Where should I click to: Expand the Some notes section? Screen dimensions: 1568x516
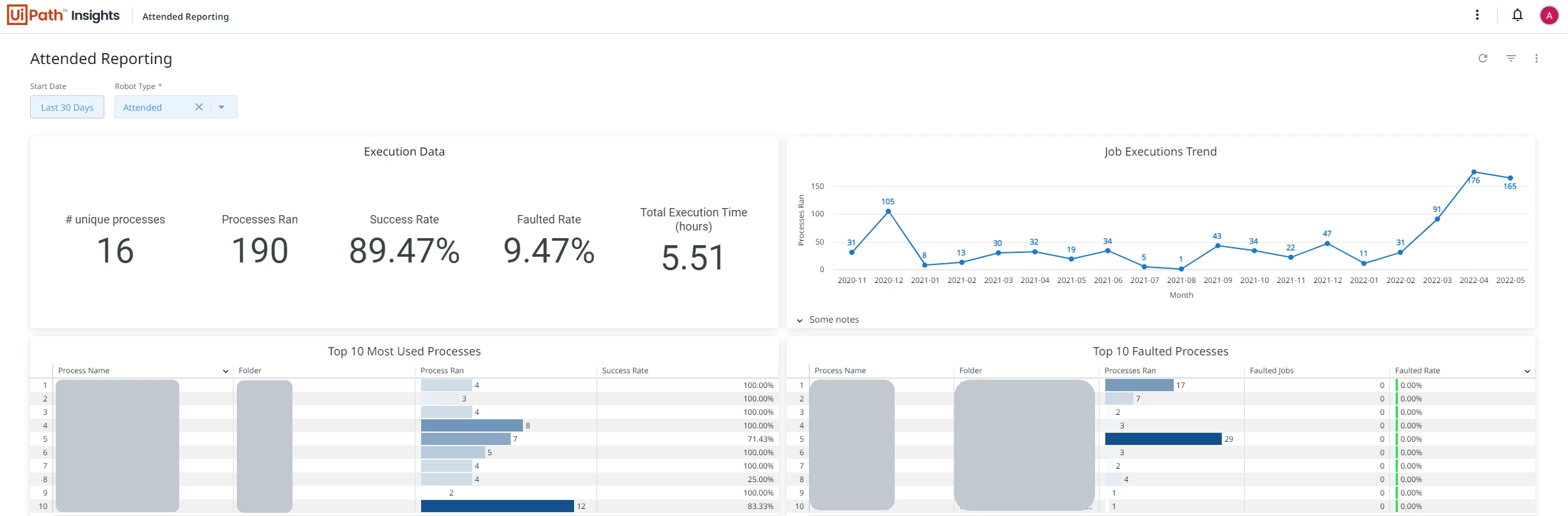coord(828,319)
